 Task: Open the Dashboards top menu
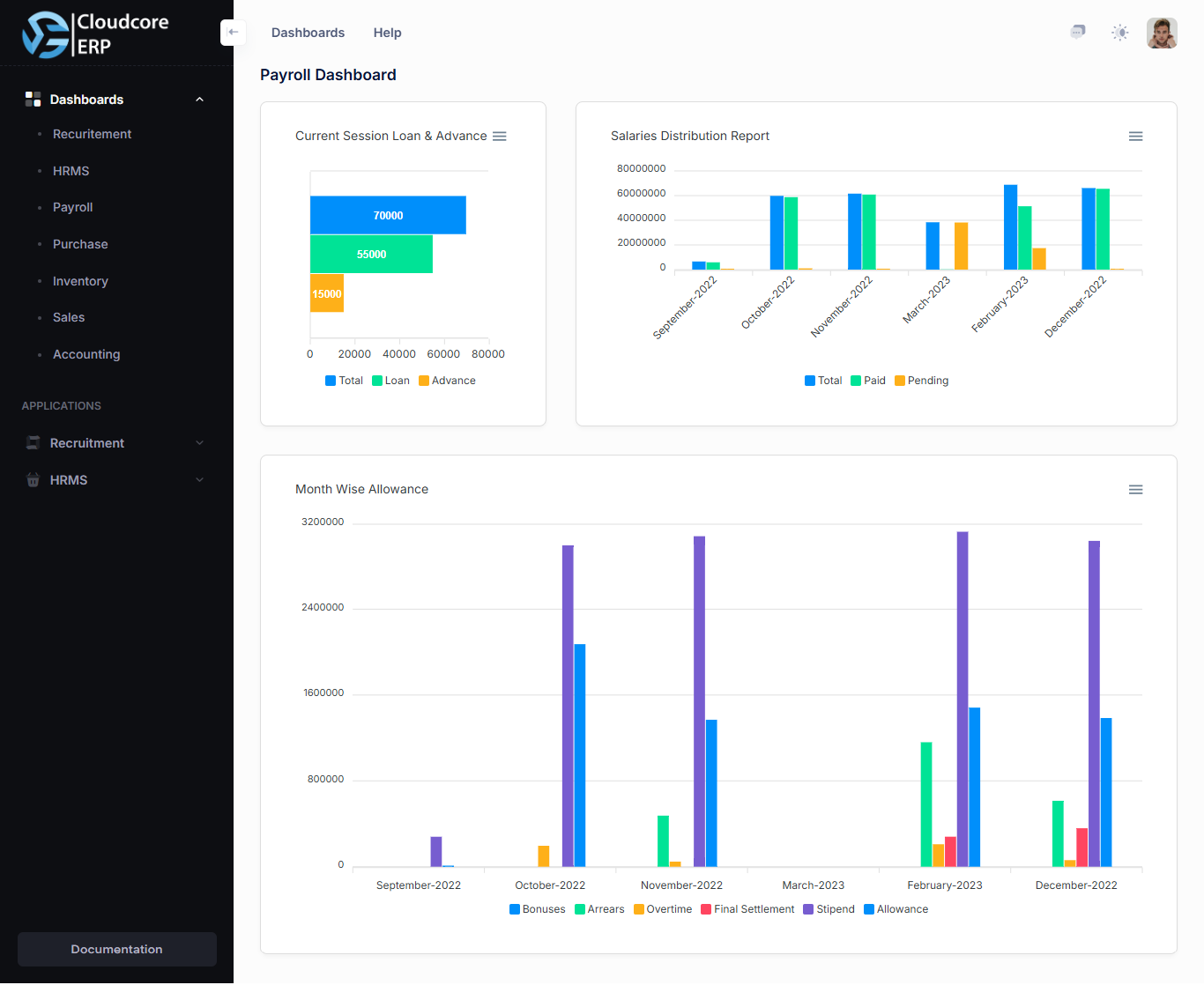point(308,33)
